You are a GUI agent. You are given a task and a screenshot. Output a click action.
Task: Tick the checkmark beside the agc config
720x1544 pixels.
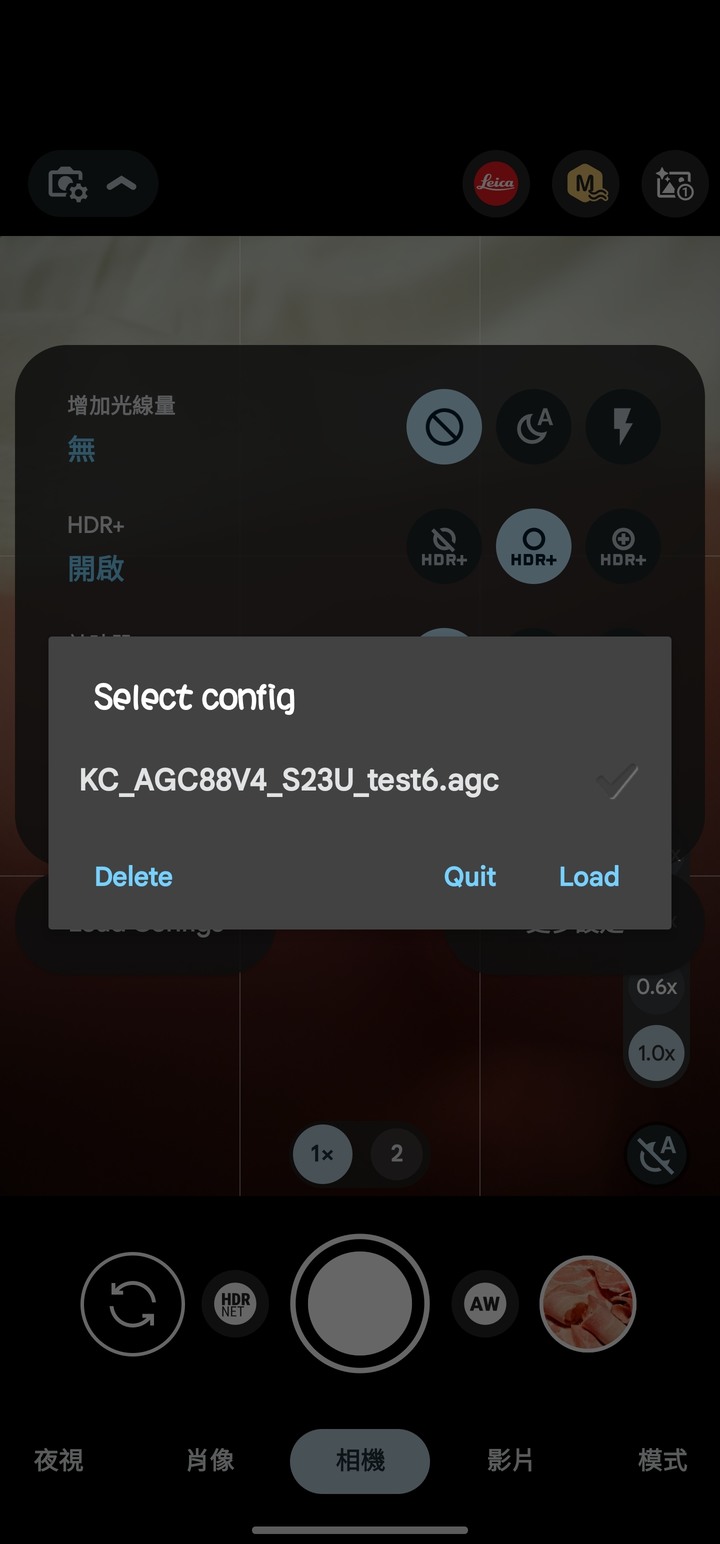(617, 780)
